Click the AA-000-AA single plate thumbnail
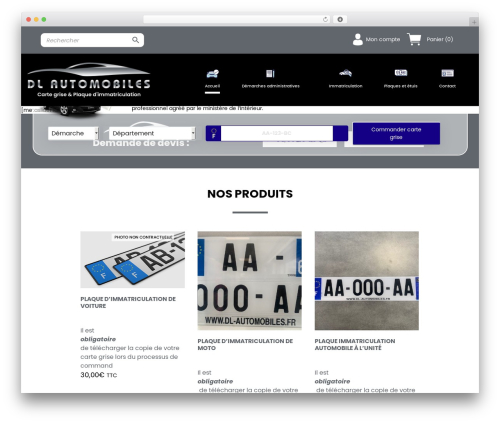 pyautogui.click(x=367, y=280)
